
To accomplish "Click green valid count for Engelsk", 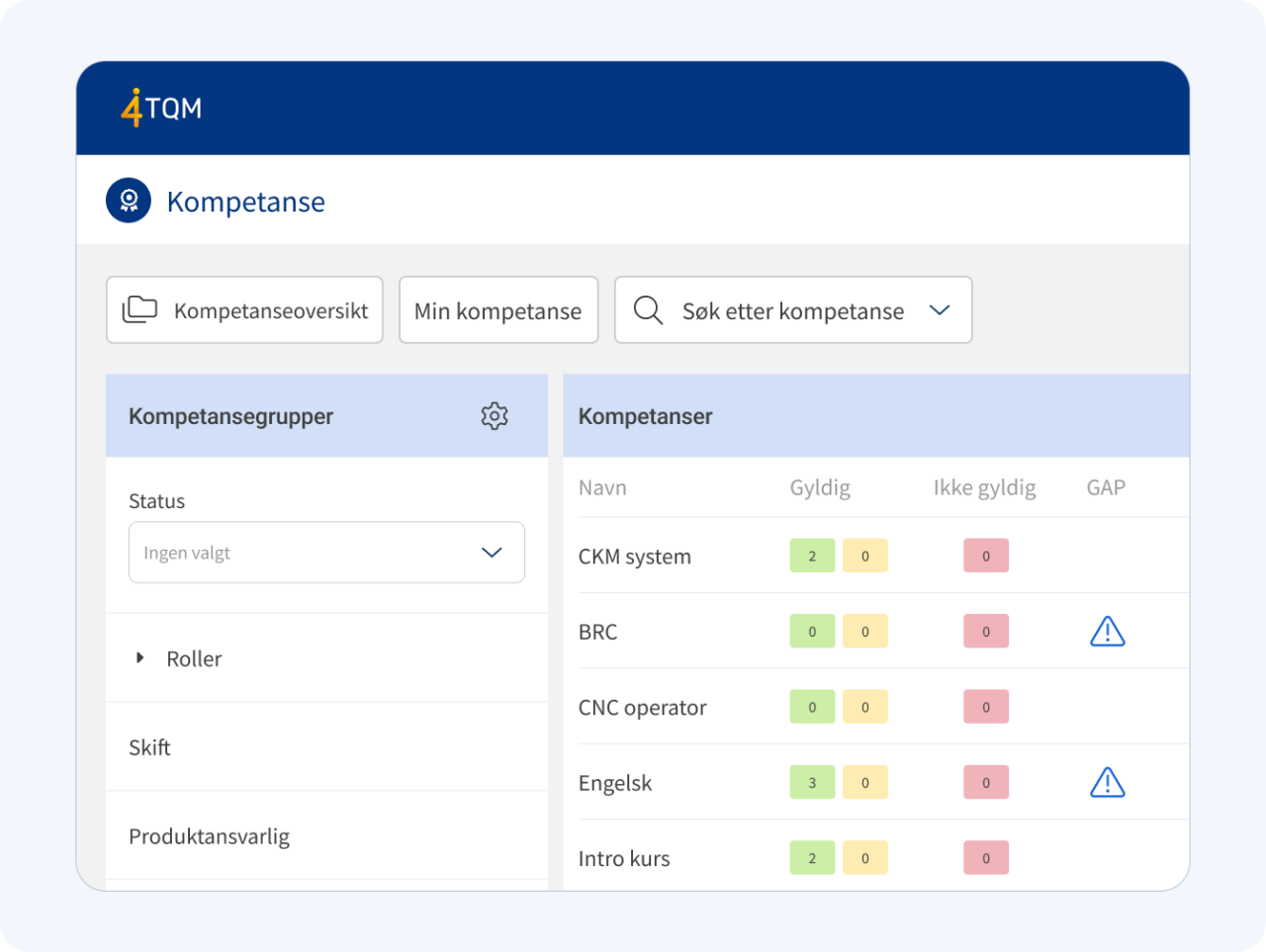I will 812,783.
